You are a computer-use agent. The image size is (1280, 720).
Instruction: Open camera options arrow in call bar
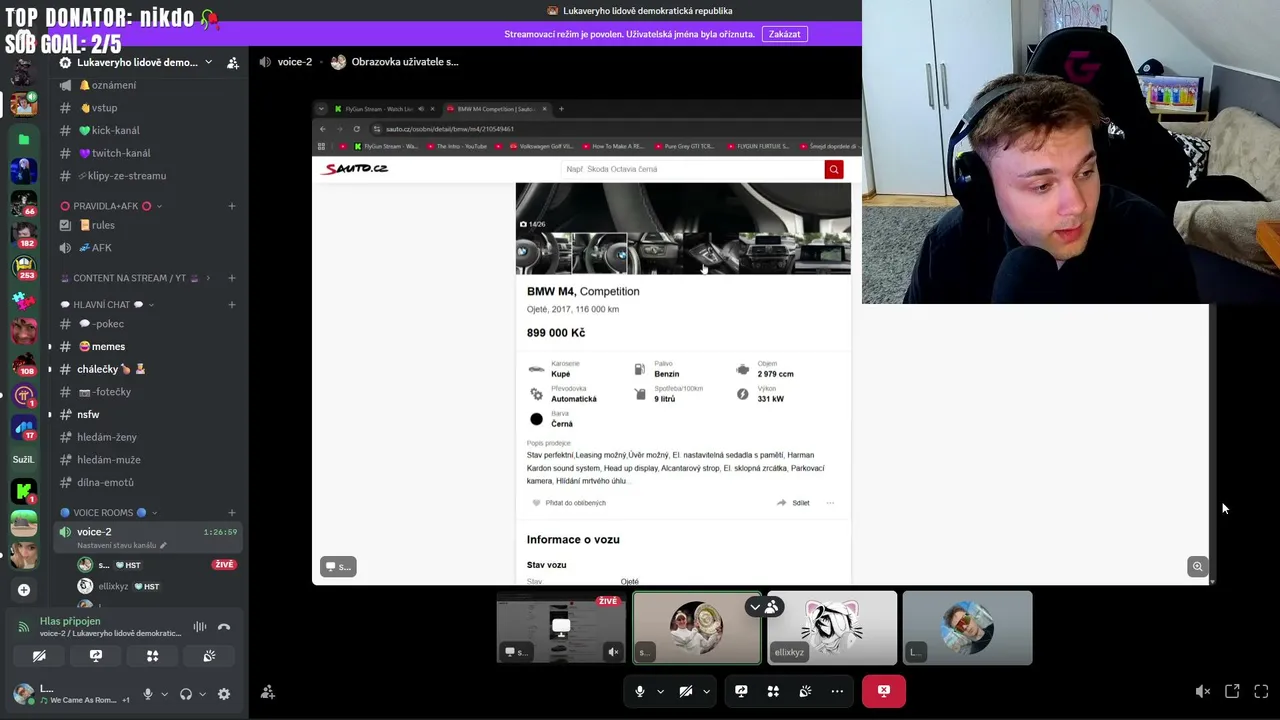click(x=706, y=691)
